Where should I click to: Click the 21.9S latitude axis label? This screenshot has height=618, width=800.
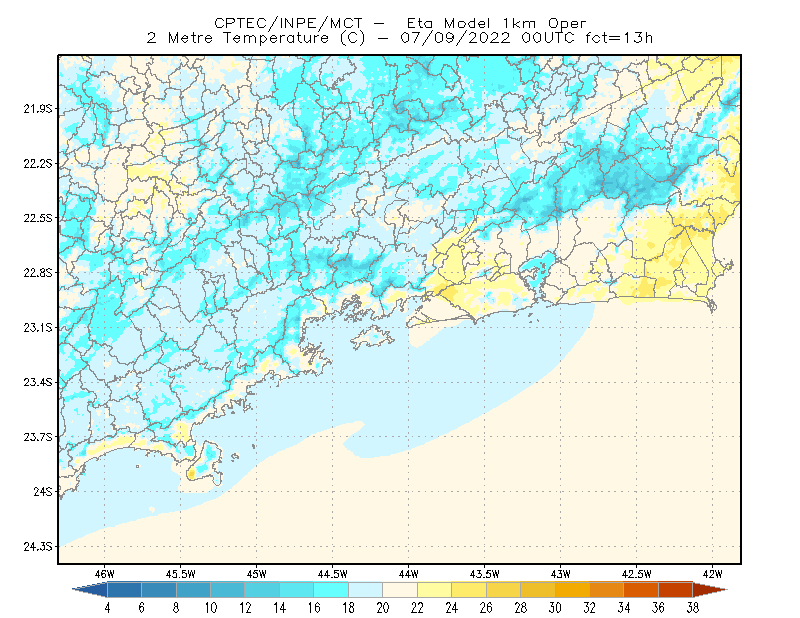[x=38, y=109]
